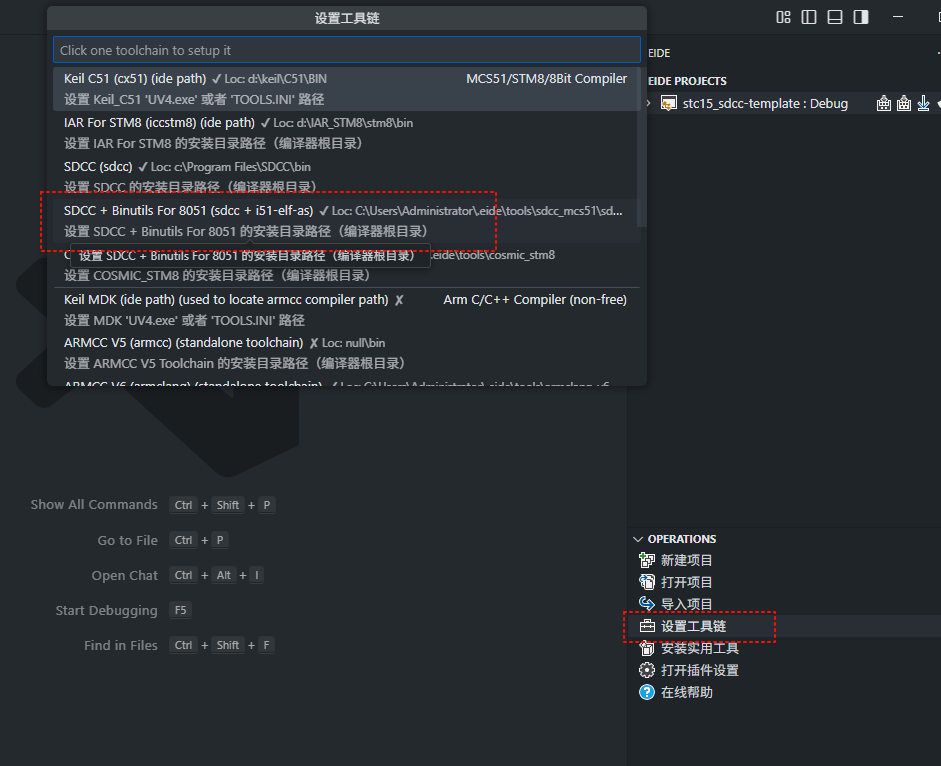
Task: Choose Keil MDK (ide path) entry
Action: click(347, 310)
